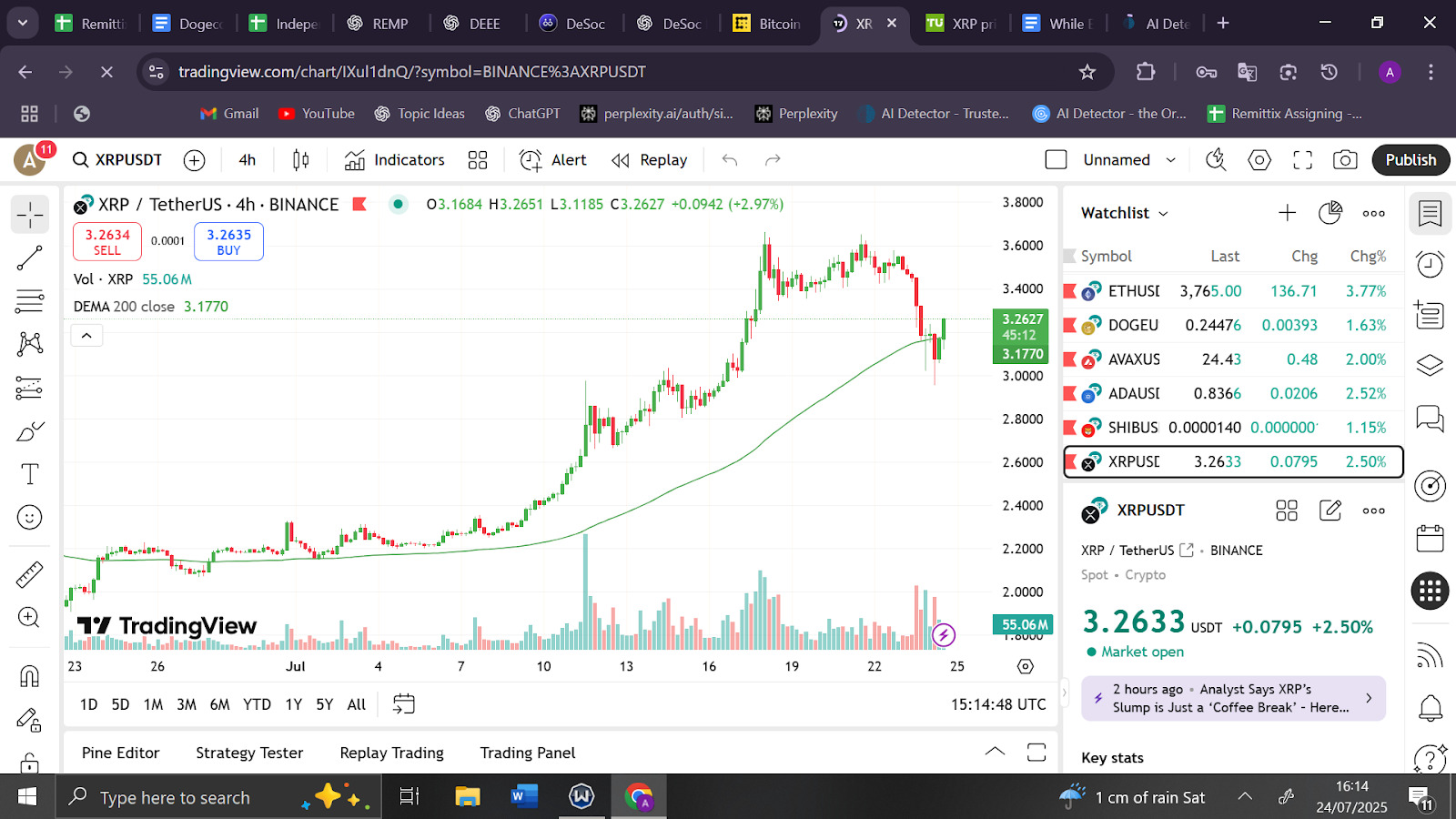Viewport: 1456px width, 819px height.
Task: Bookmark this page with the star icon
Action: 1087,72
